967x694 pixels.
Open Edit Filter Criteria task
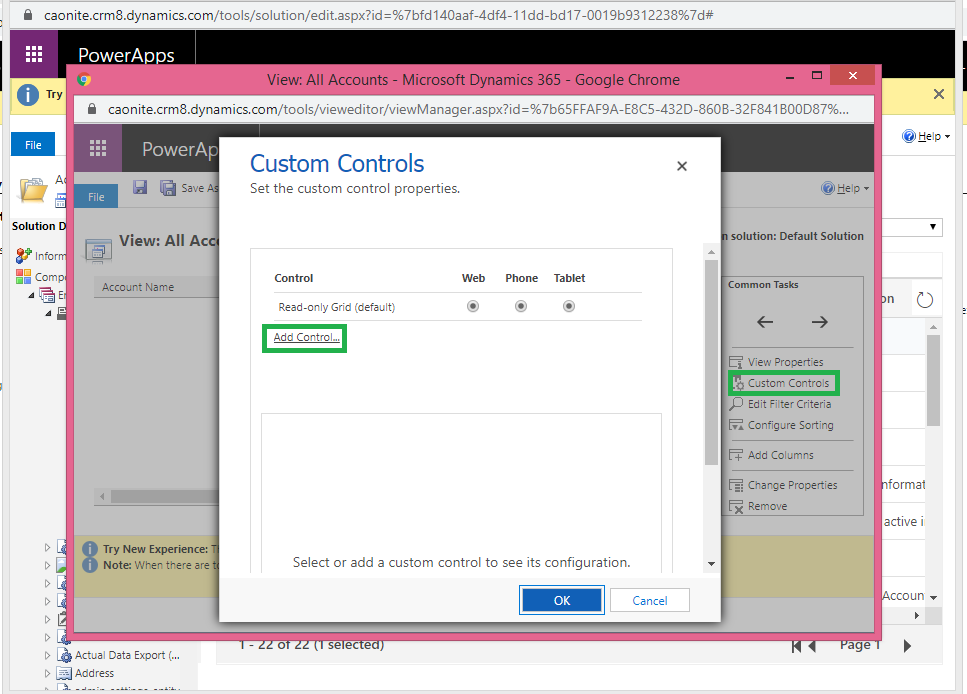coord(789,404)
